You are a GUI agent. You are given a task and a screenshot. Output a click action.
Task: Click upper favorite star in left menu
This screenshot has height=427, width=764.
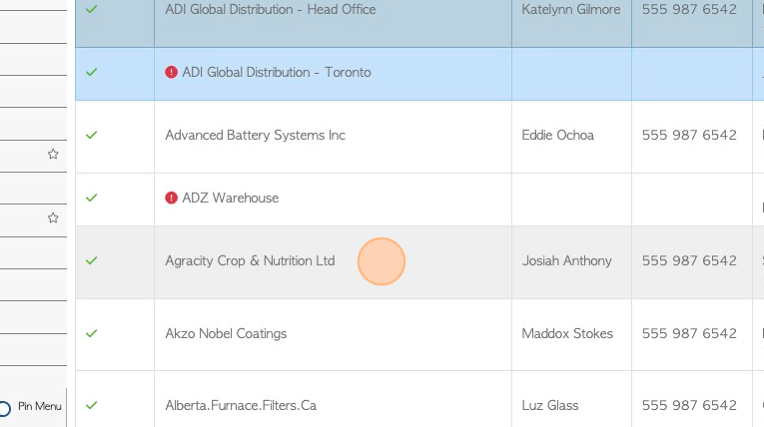click(53, 155)
